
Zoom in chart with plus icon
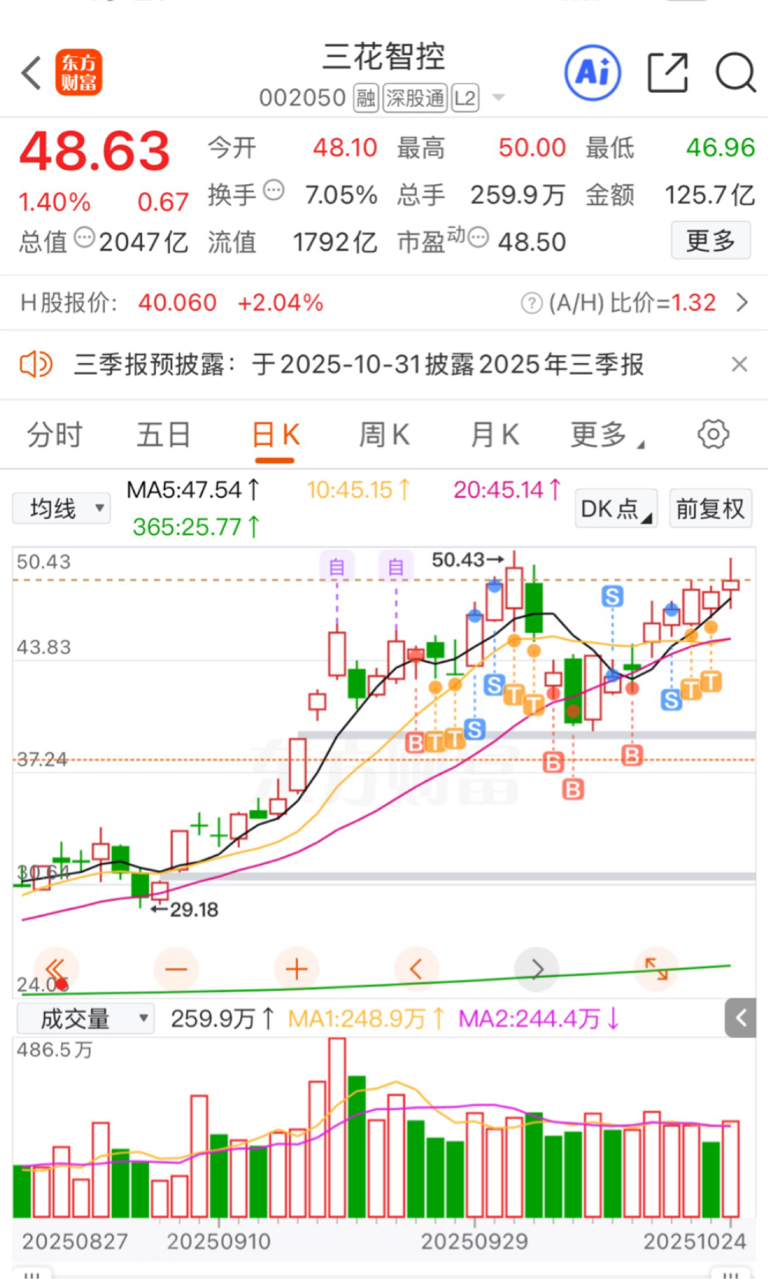297,968
